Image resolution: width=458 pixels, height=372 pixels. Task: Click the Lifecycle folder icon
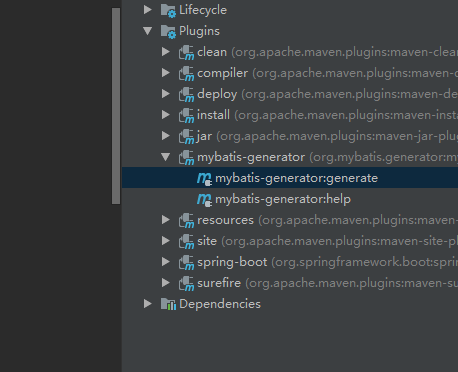point(168,10)
